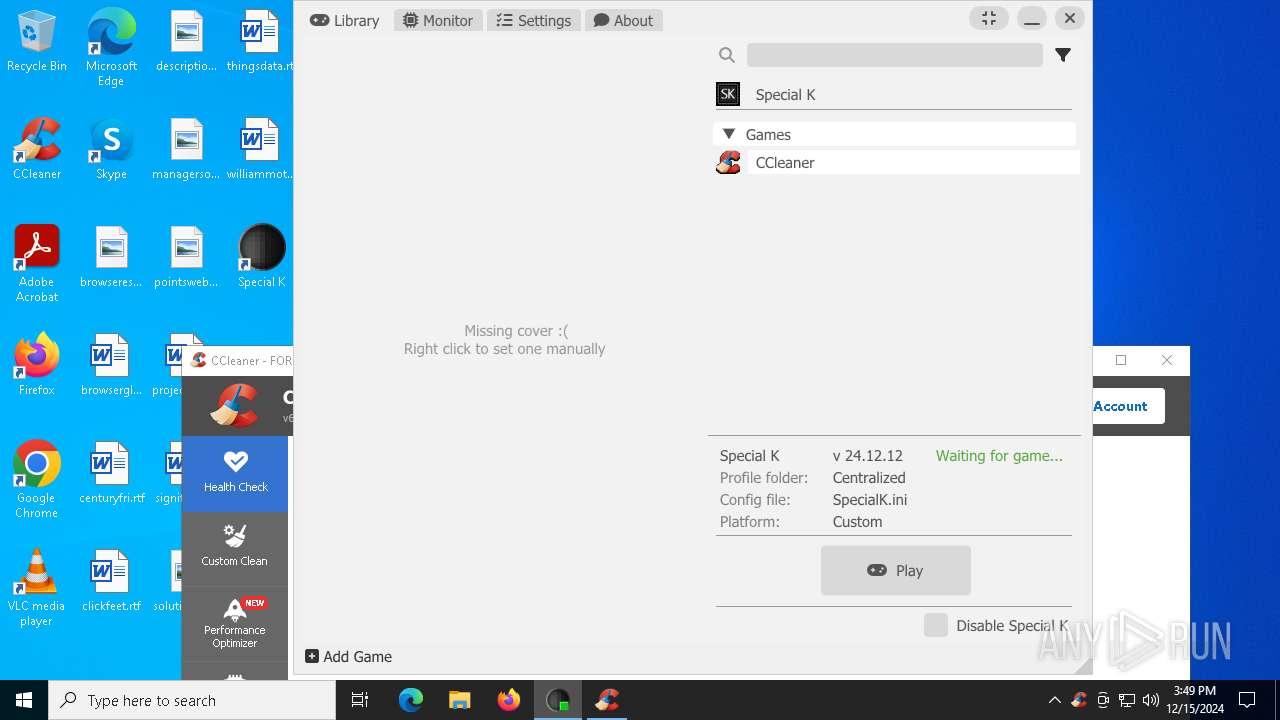Open the Monitor tab
Image resolution: width=1280 pixels, height=720 pixels.
coord(438,20)
